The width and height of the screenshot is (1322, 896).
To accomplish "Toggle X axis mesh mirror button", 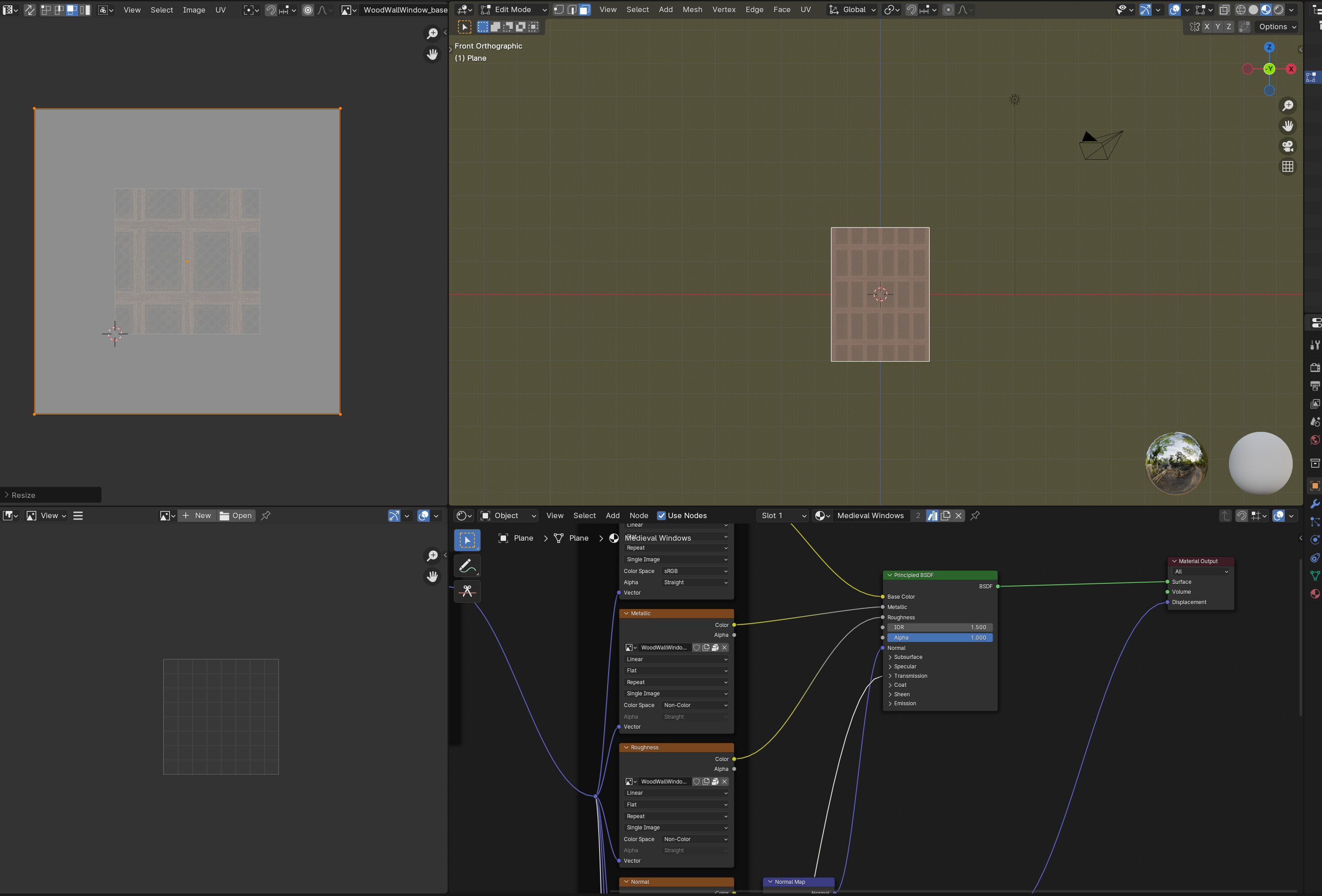I will click(x=1206, y=27).
